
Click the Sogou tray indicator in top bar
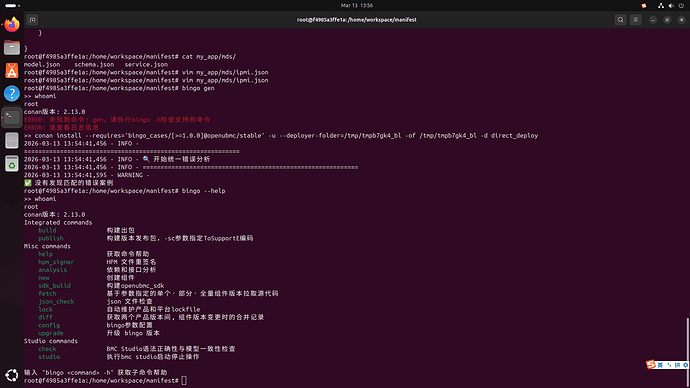(644, 5)
